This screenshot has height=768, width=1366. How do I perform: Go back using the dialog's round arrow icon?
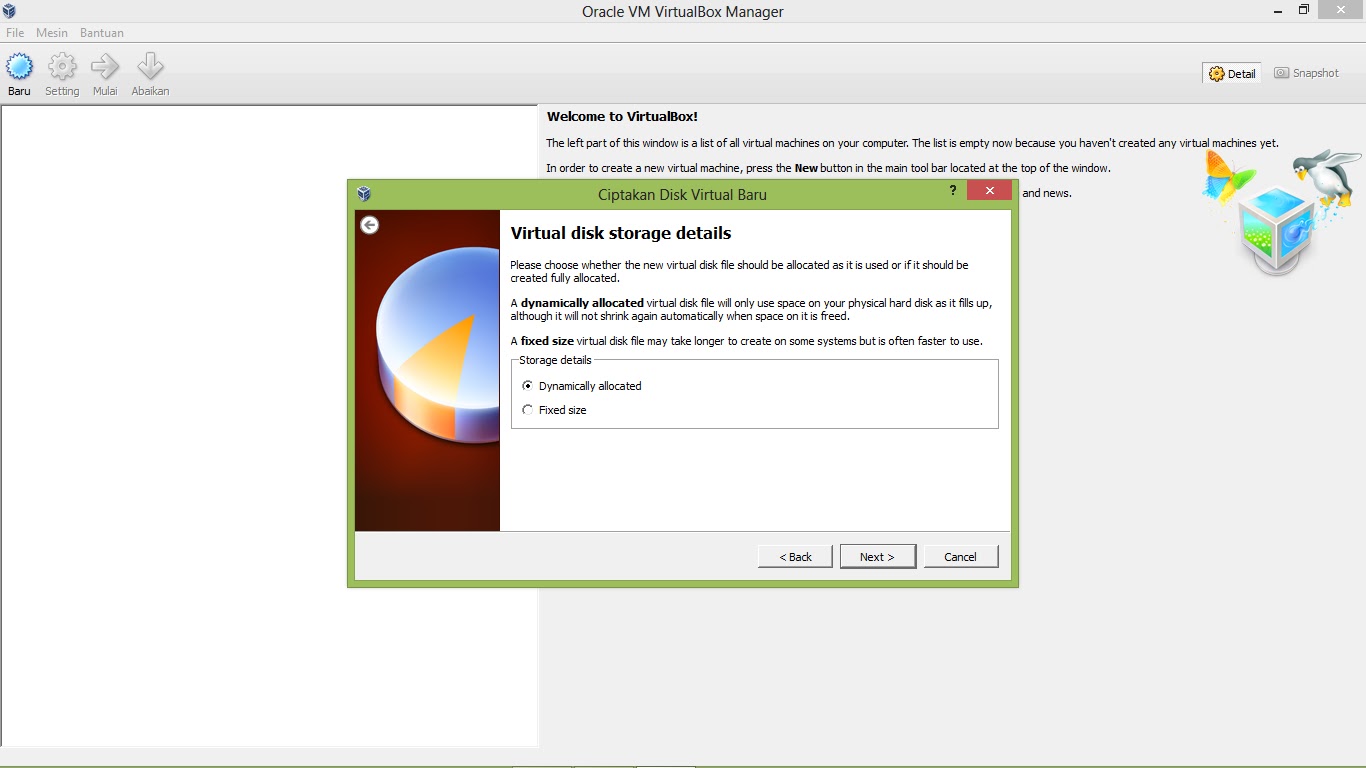point(370,225)
